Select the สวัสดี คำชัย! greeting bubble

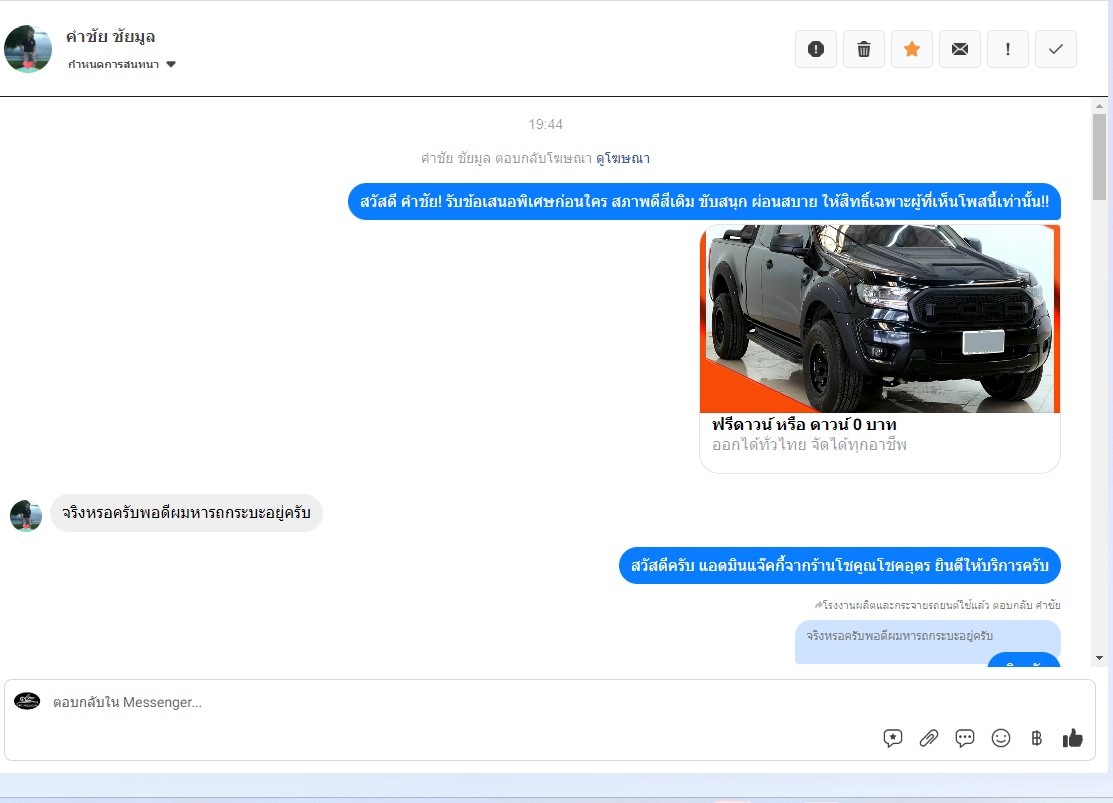click(704, 202)
